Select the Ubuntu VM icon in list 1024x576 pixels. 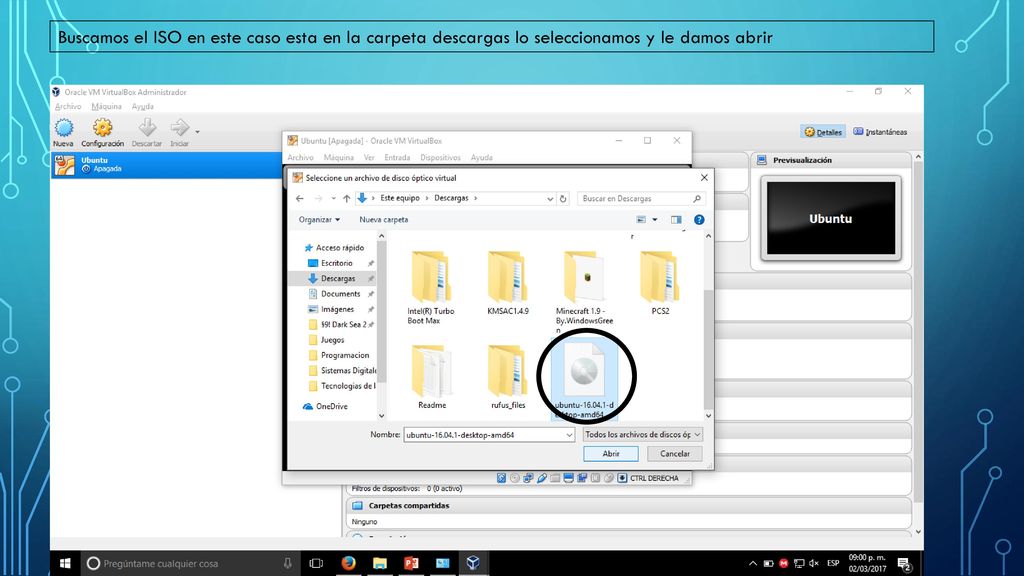click(65, 165)
